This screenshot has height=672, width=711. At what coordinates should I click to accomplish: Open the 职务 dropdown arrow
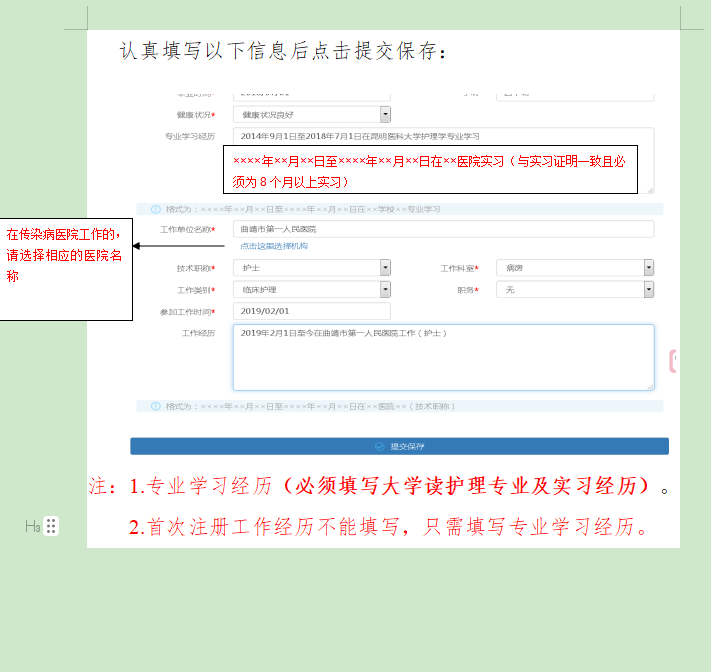[x=648, y=289]
